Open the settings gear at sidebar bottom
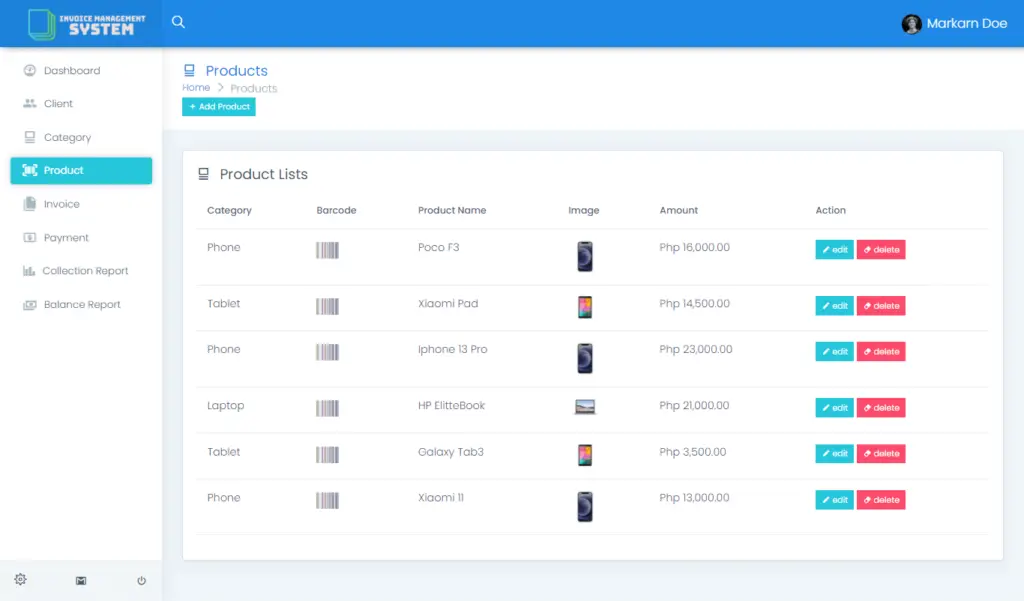Screen dimensions: 1024x601 point(20,579)
